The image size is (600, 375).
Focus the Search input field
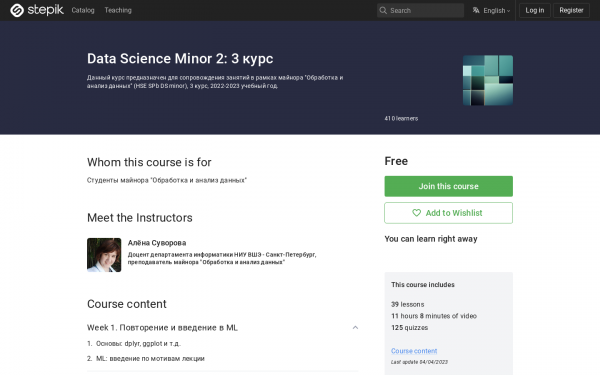[420, 10]
